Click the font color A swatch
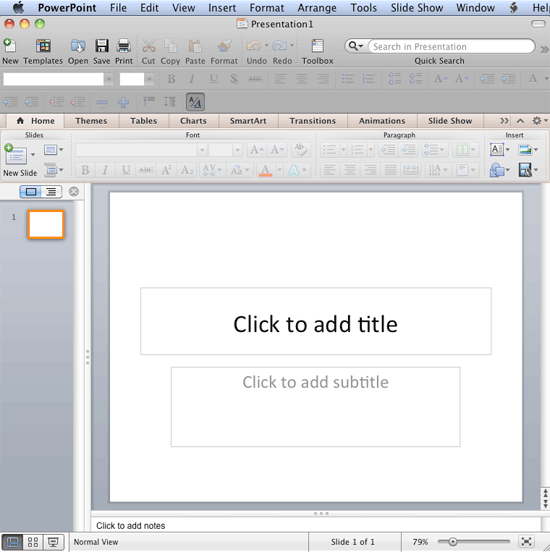This screenshot has width=550, height=552. point(265,170)
